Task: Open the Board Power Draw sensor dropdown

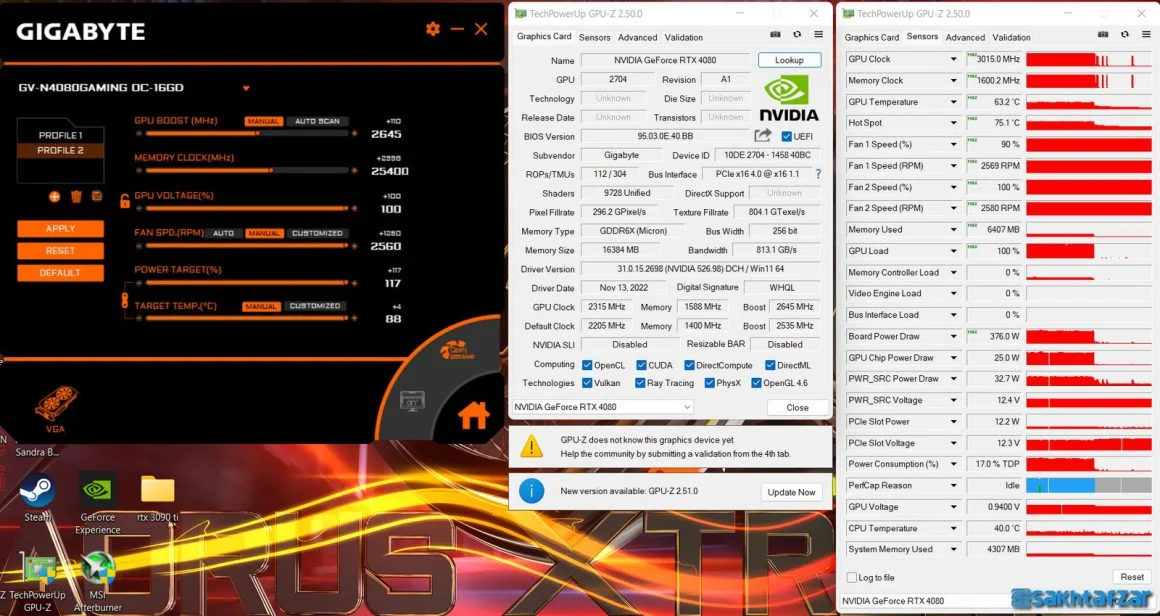Action: pyautogui.click(x=954, y=336)
